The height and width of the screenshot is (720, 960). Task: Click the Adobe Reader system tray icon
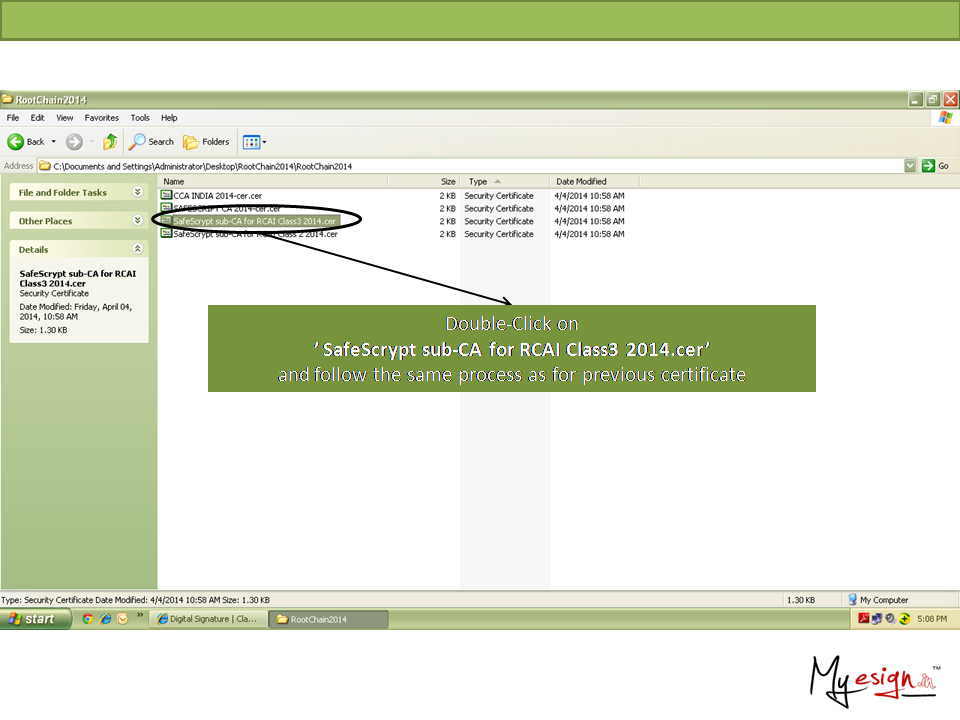pos(864,619)
